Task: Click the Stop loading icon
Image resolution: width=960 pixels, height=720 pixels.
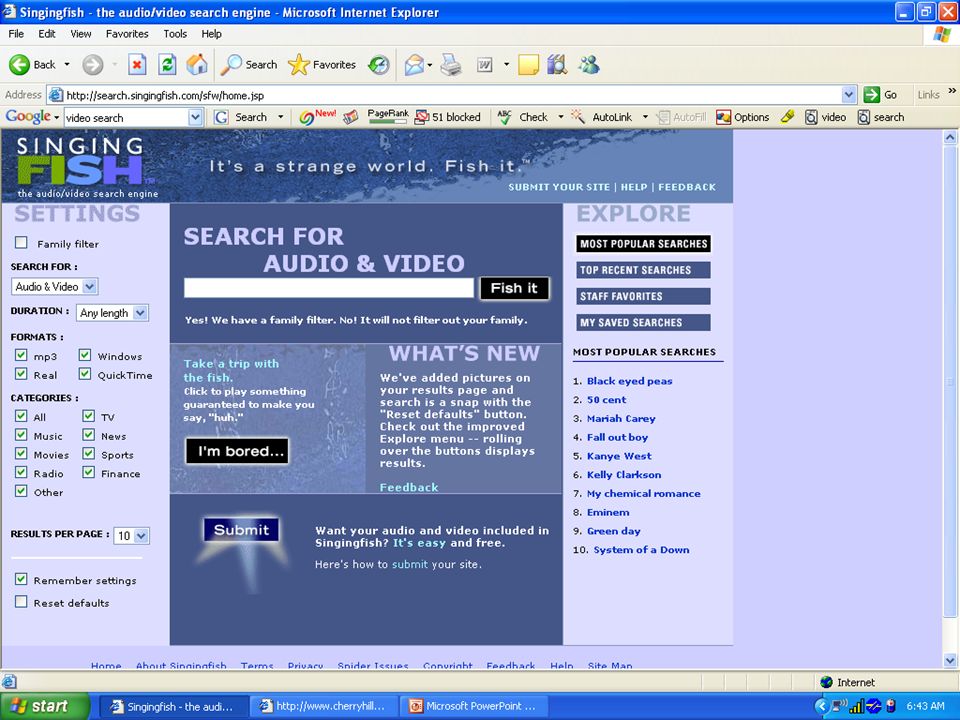Action: coord(137,64)
